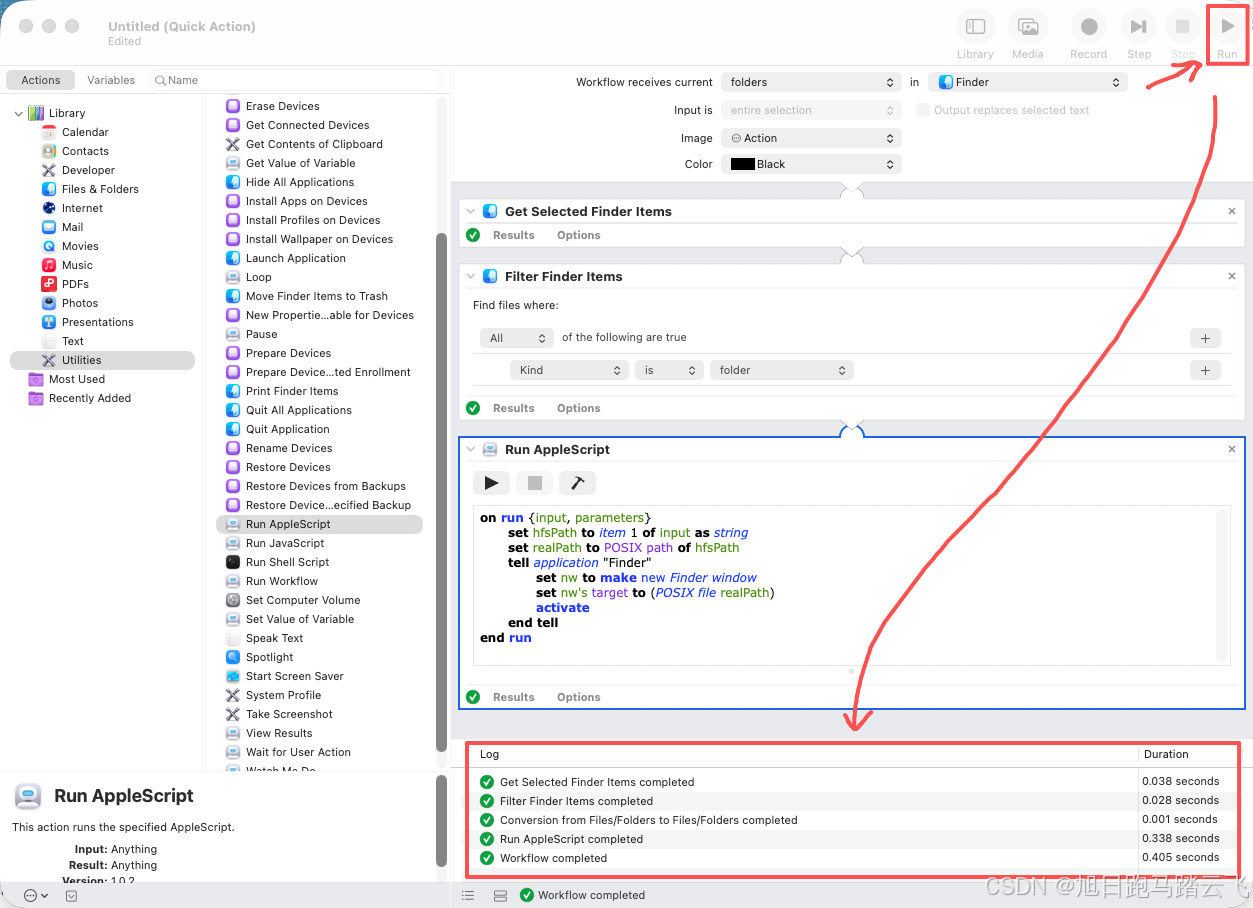Viewport: 1253px width, 908px height.
Task: Select the PDFs library category
Action: pyautogui.click(x=75, y=284)
